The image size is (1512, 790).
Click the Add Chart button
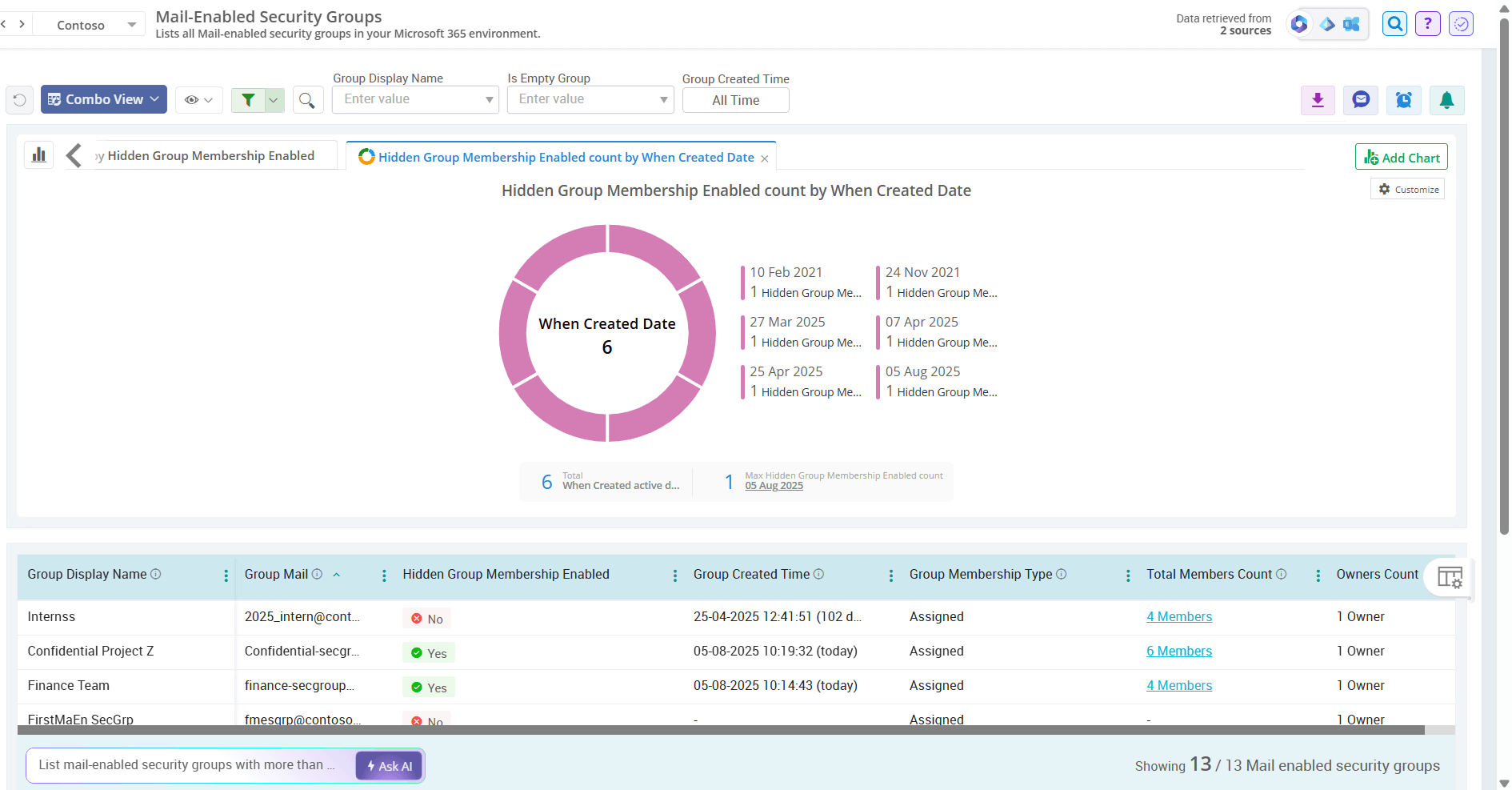1401,158
